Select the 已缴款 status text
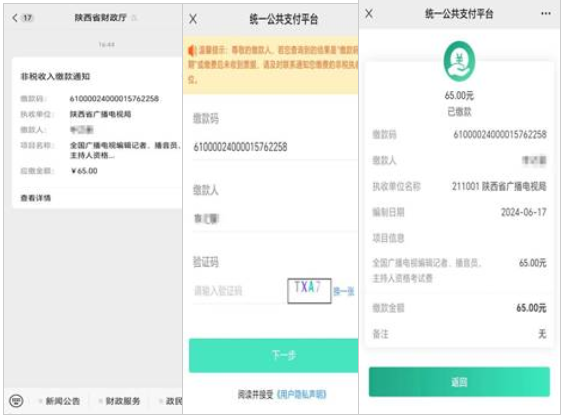 [x=459, y=112]
